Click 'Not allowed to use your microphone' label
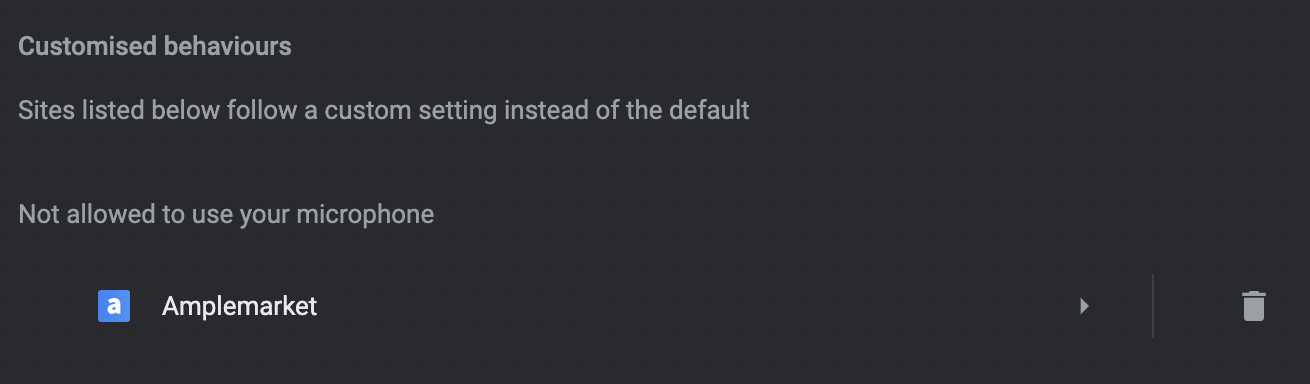The width and height of the screenshot is (1310, 384). click(226, 214)
